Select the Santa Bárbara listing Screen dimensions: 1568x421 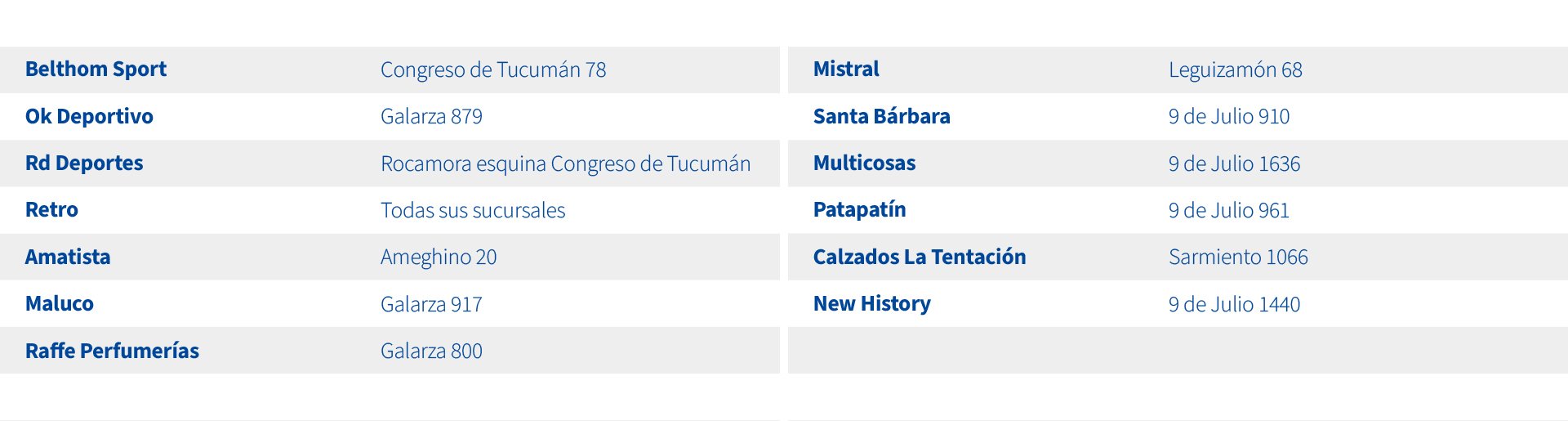pyautogui.click(x=882, y=116)
